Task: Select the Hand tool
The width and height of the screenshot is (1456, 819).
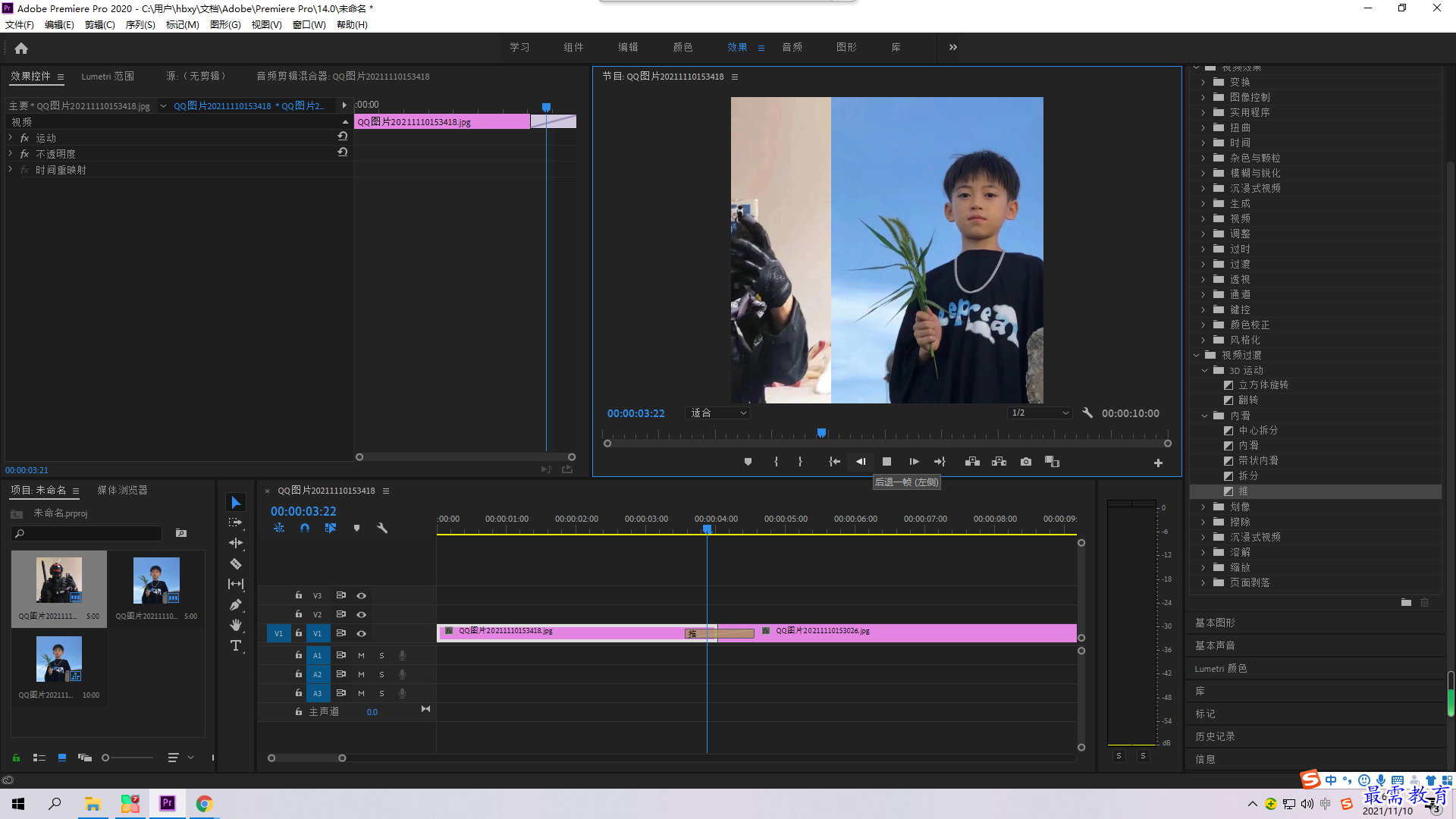Action: point(236,625)
